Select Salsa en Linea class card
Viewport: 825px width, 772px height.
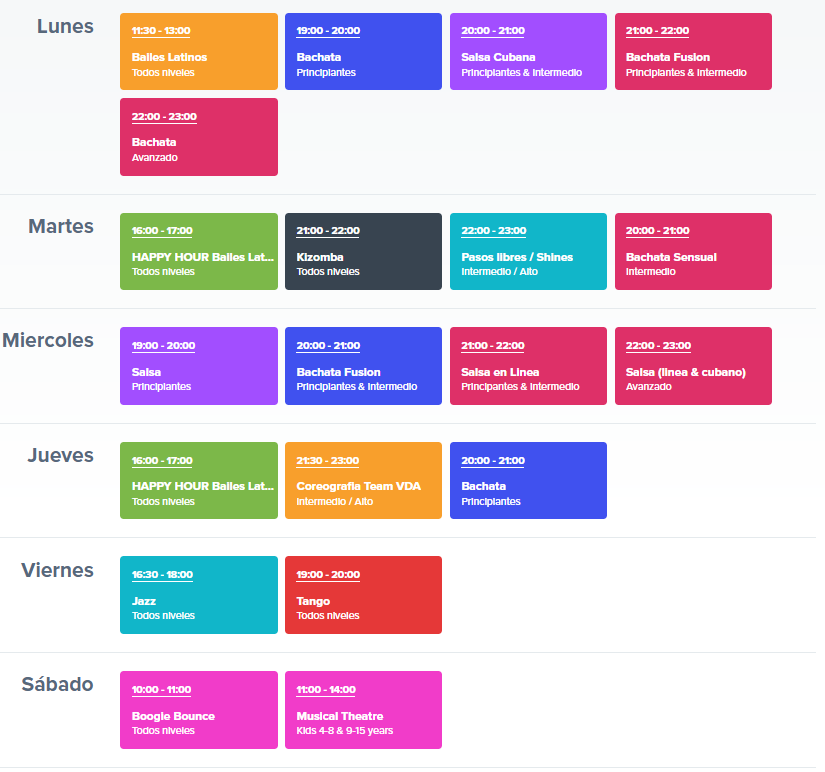pos(528,366)
